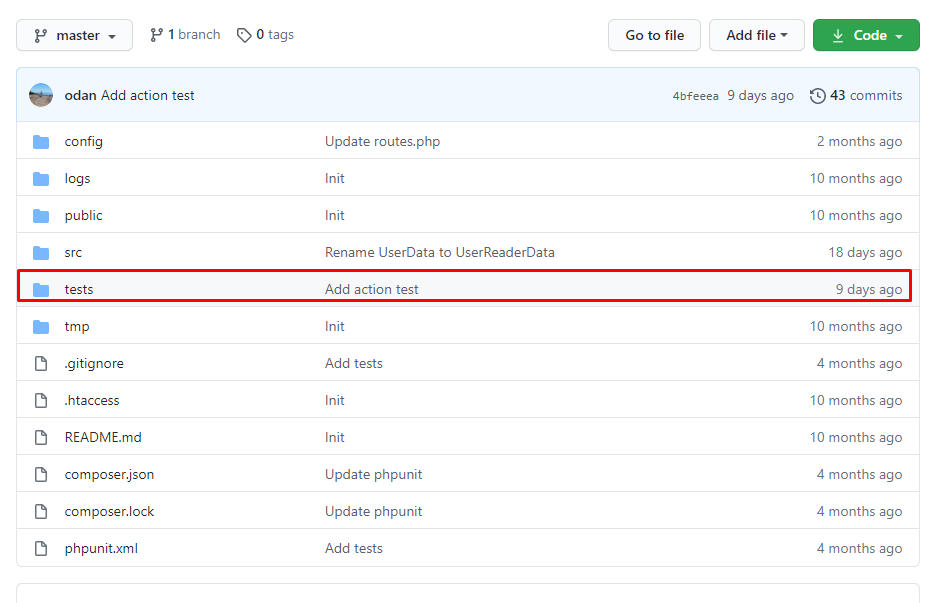Click the file icon beside composer.json

point(40,474)
